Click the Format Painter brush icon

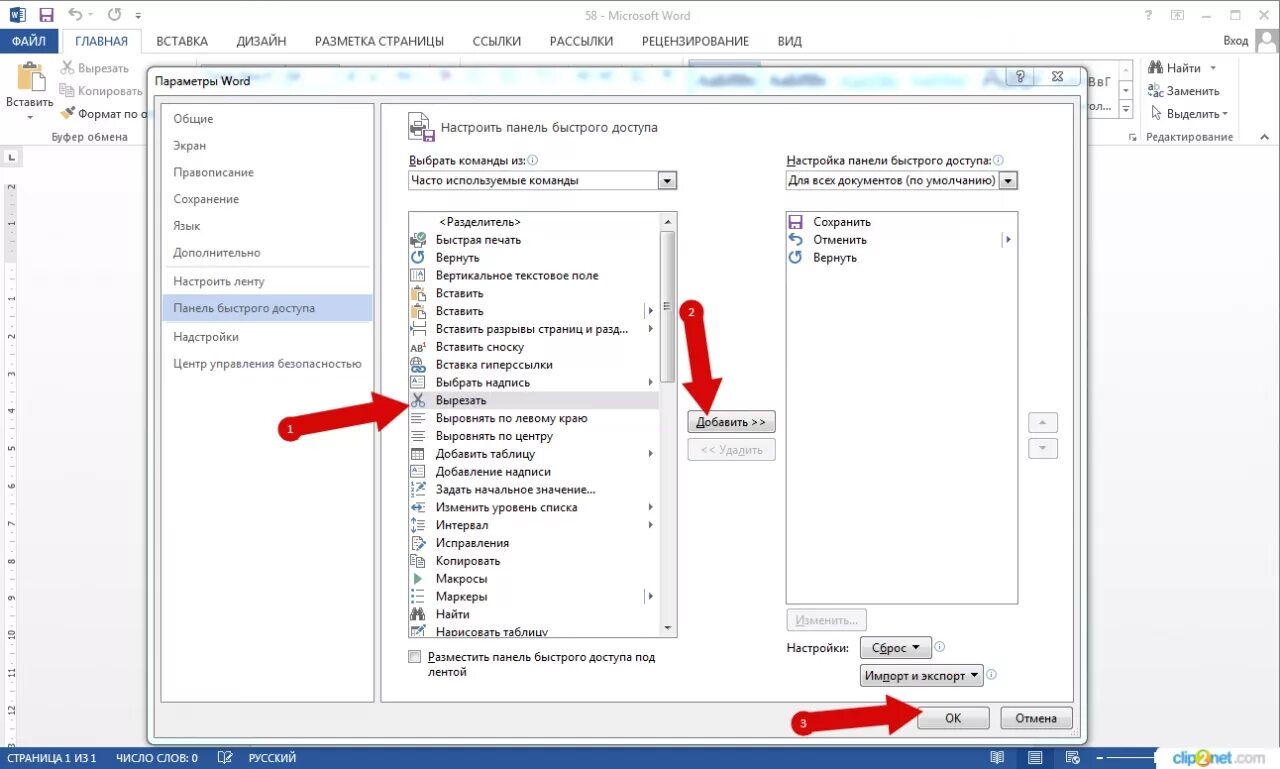[x=68, y=114]
